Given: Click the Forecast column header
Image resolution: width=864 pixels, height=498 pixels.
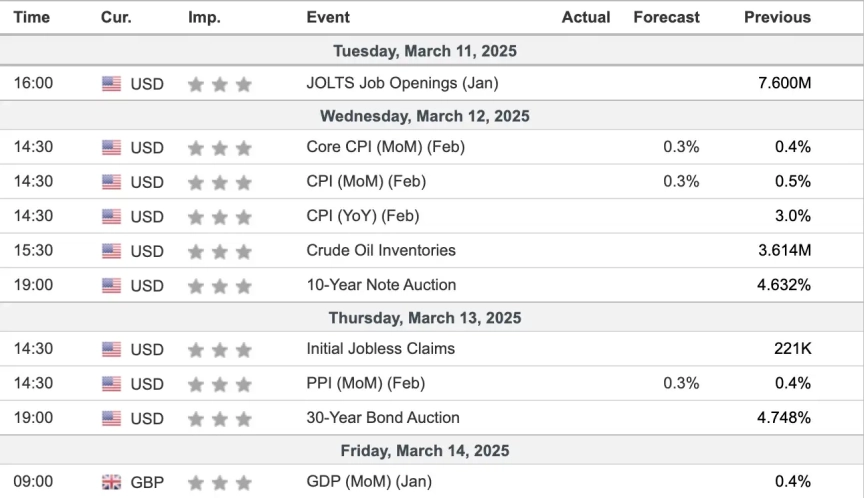Looking at the screenshot, I should [x=666, y=17].
